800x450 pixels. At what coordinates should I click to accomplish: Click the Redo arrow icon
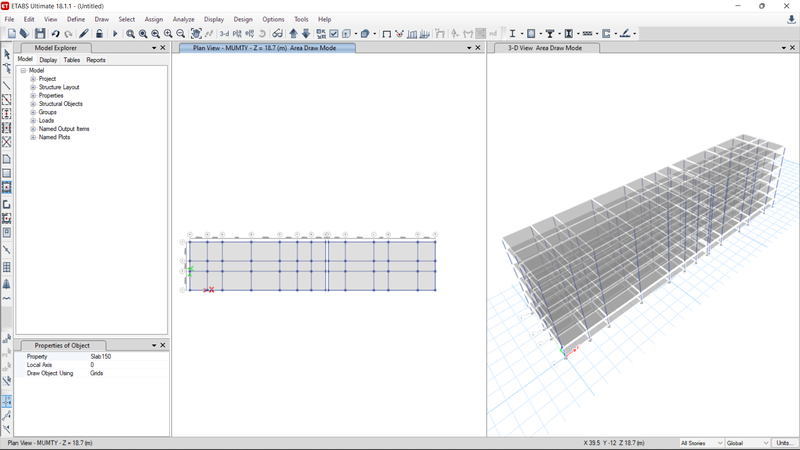[x=68, y=34]
